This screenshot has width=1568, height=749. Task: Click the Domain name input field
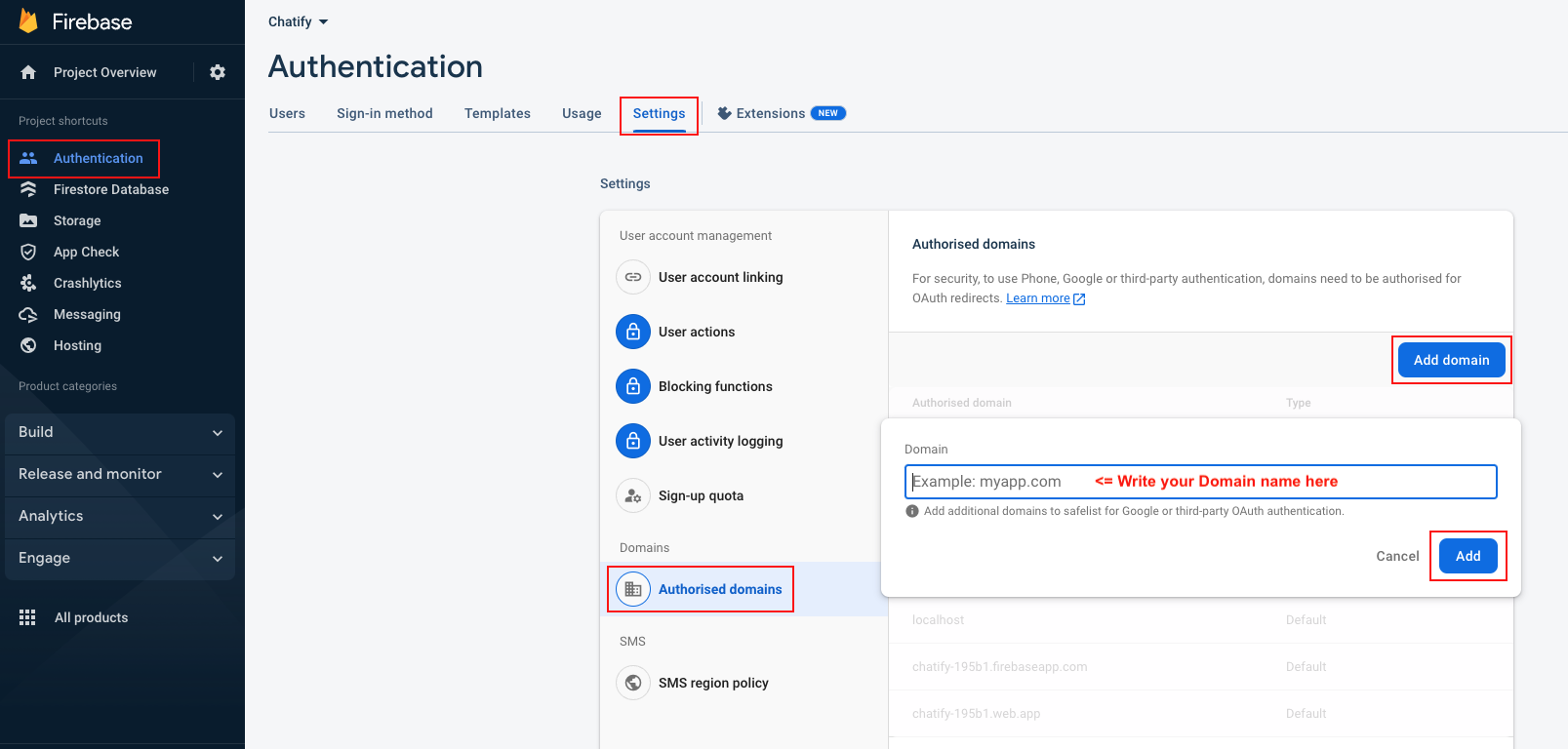pyautogui.click(x=1200, y=482)
